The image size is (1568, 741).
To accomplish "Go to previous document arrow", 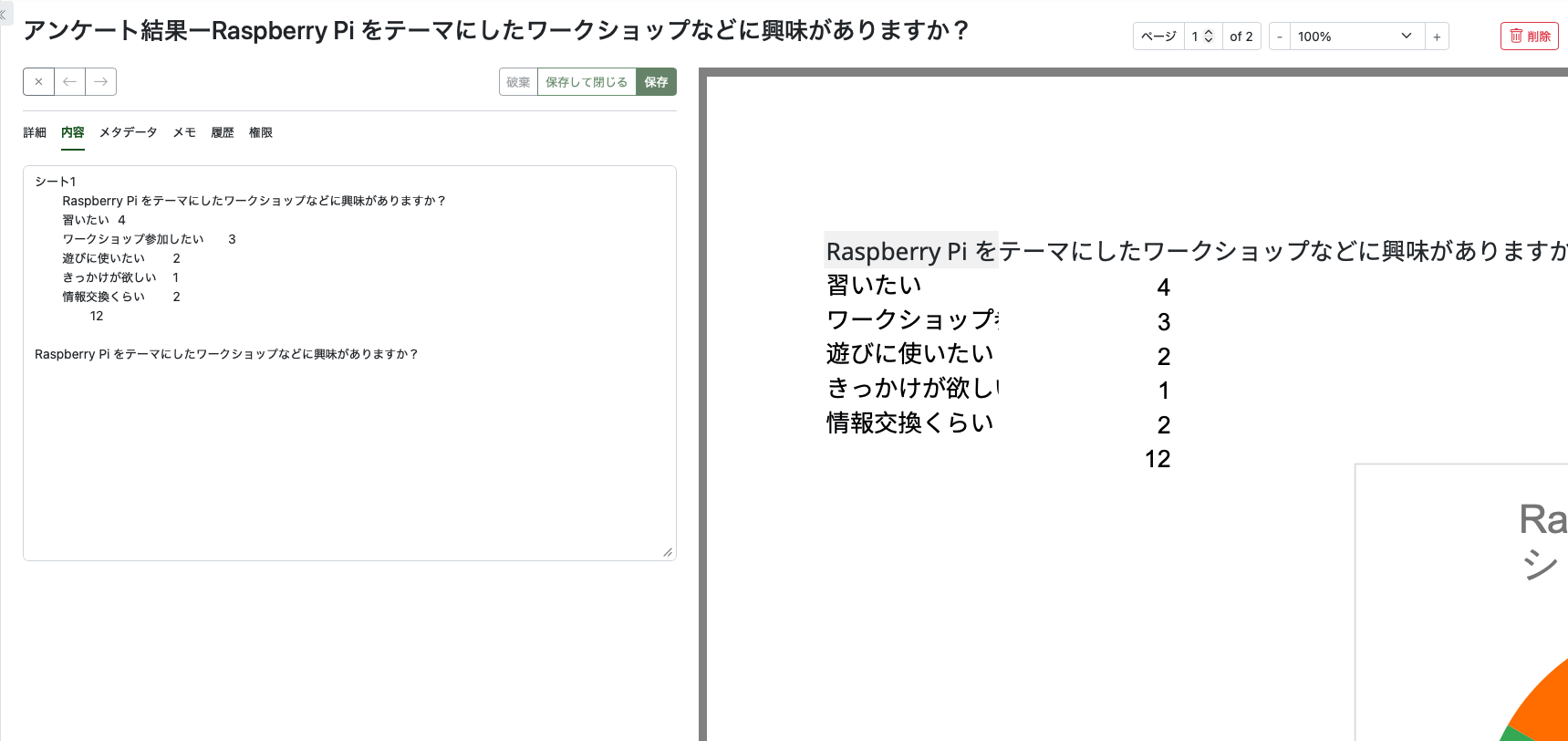I will tap(69, 82).
